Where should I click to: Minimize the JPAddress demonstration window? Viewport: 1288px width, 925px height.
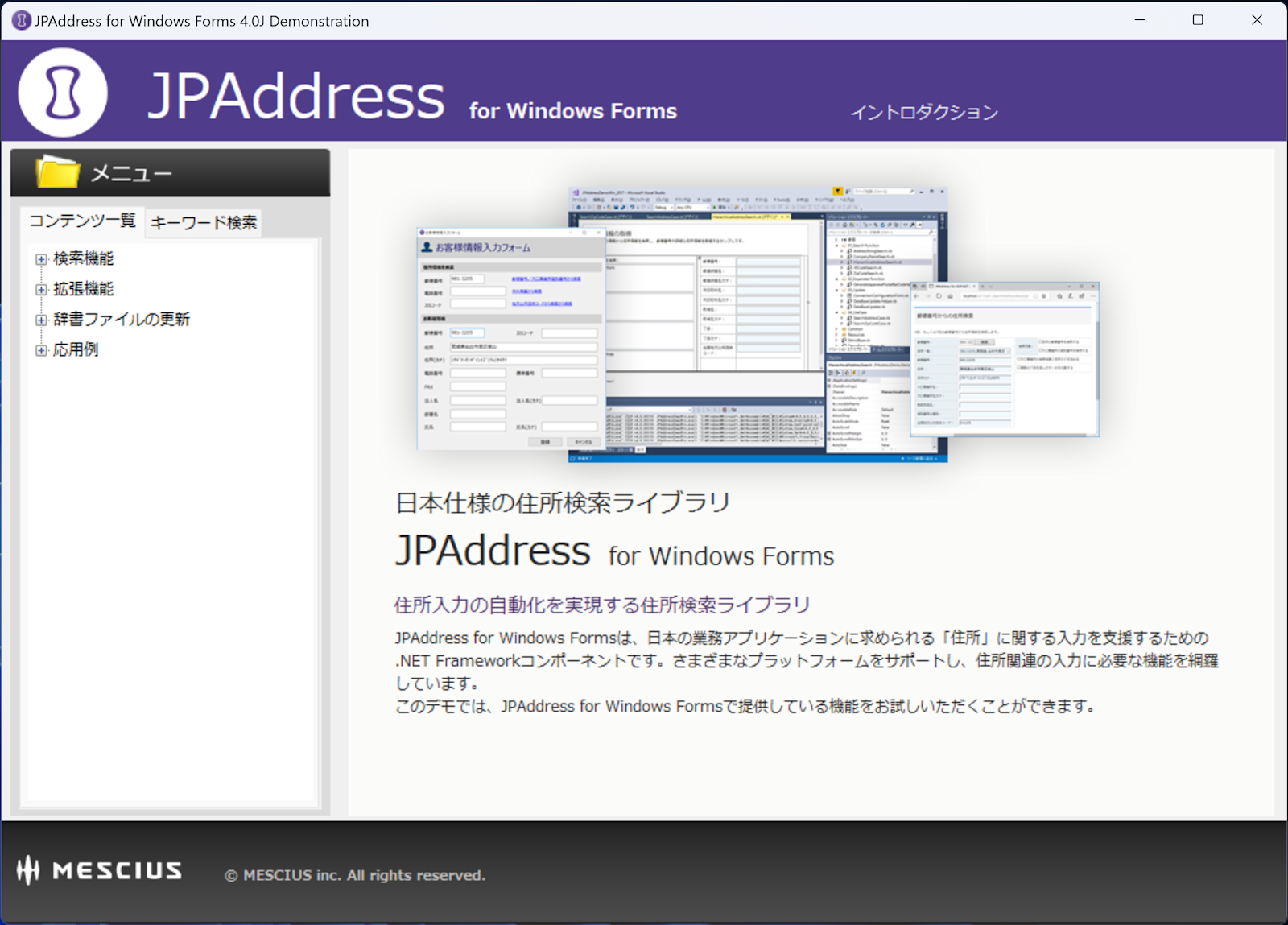coord(1140,20)
